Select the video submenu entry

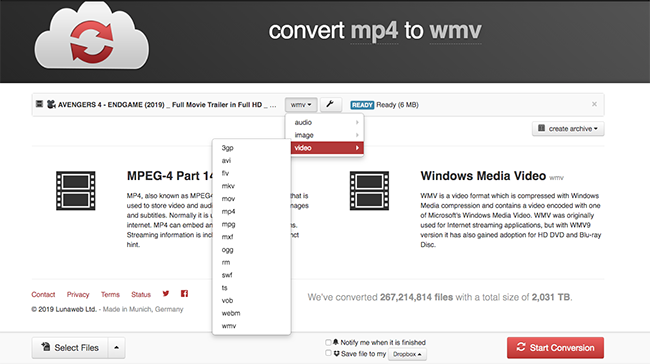point(325,148)
